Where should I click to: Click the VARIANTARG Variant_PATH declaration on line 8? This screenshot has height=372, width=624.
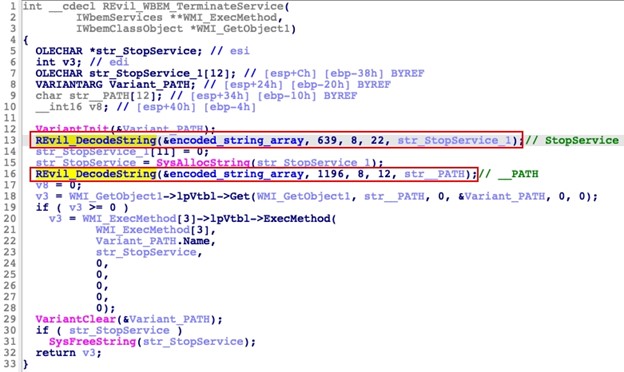point(116,84)
